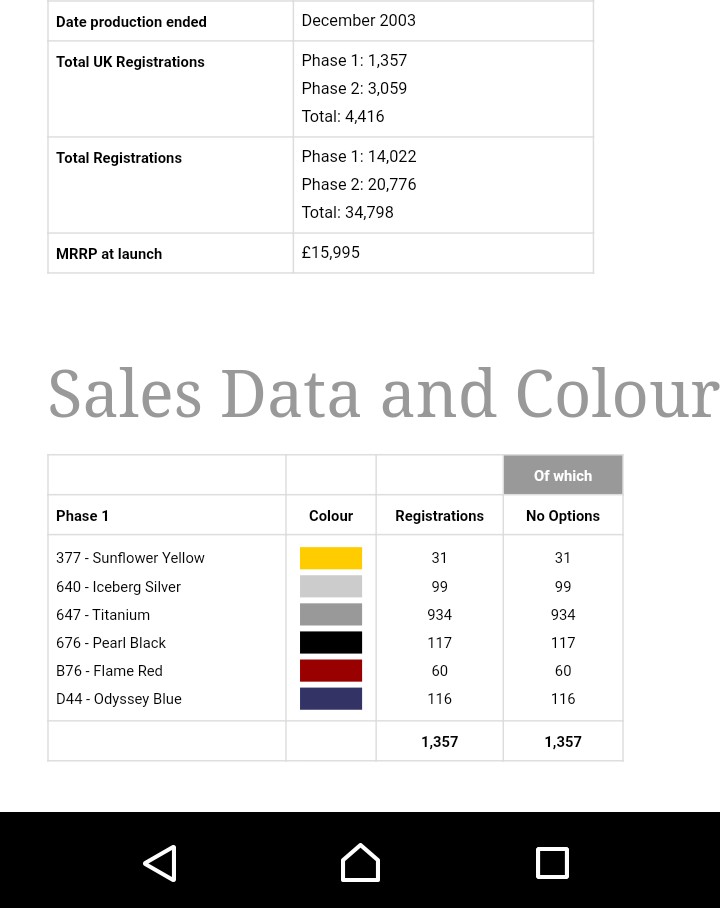This screenshot has width=720, height=908.
Task: Select the £15,995 price value
Action: pos(331,253)
